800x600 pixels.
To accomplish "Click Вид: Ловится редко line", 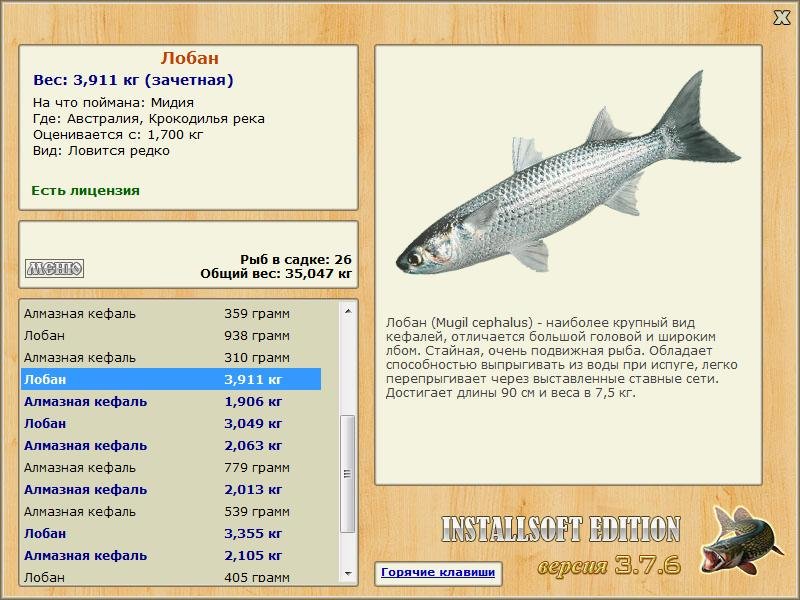I will (101, 151).
